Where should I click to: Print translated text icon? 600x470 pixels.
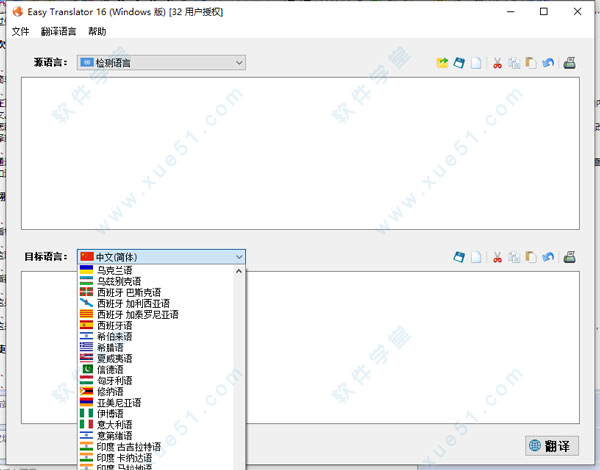pyautogui.click(x=569, y=257)
